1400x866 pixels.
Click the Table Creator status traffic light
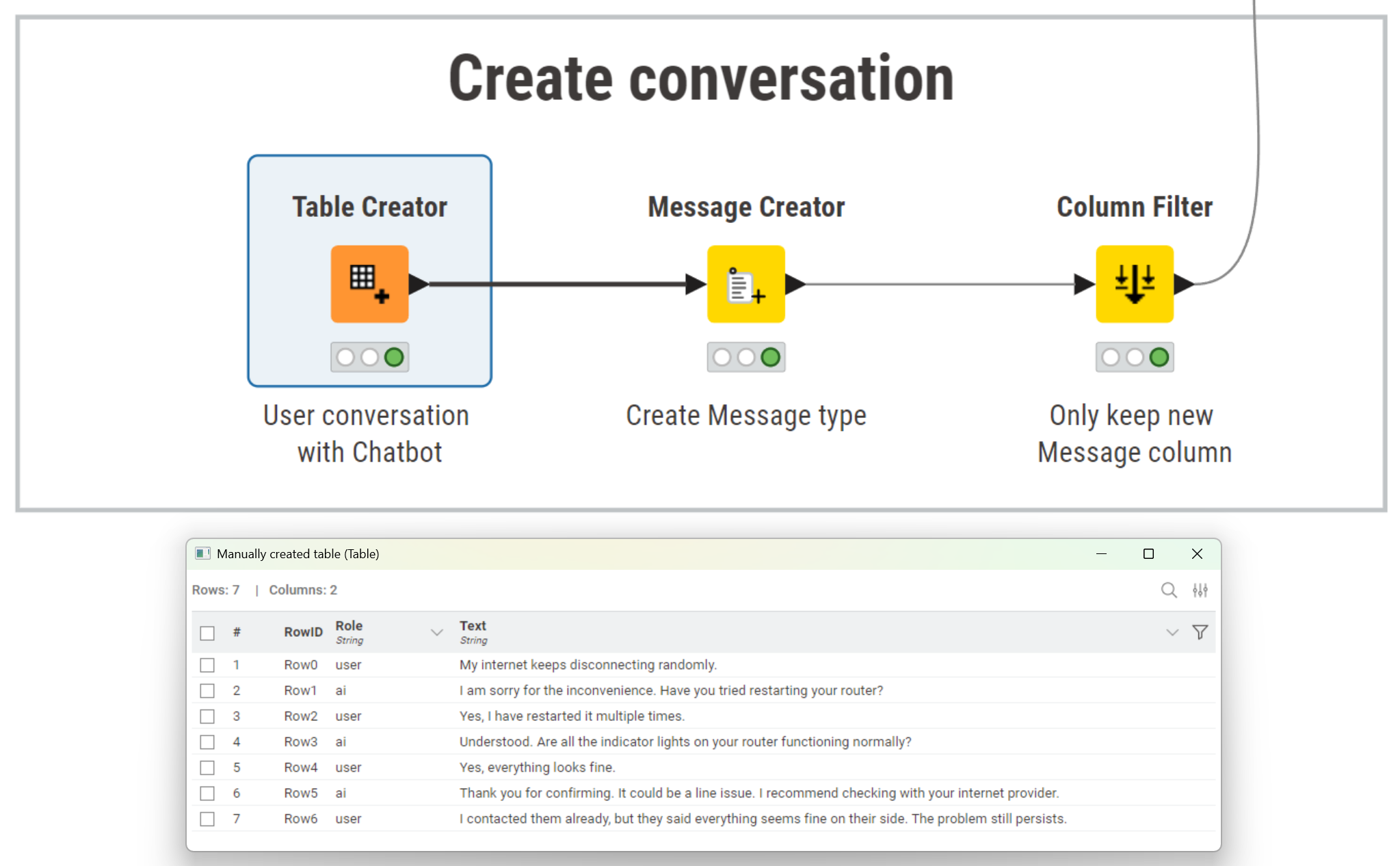click(x=369, y=357)
